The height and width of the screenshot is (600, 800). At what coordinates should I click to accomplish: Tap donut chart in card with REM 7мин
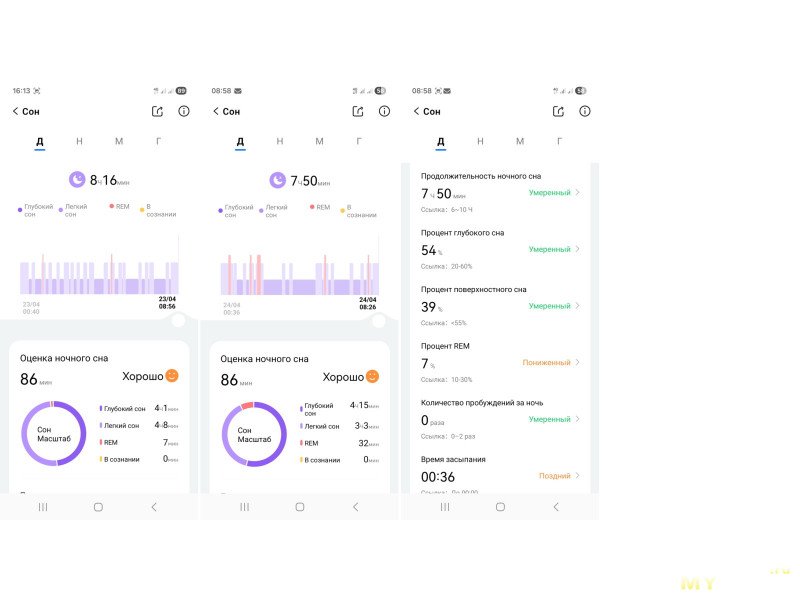(55, 433)
